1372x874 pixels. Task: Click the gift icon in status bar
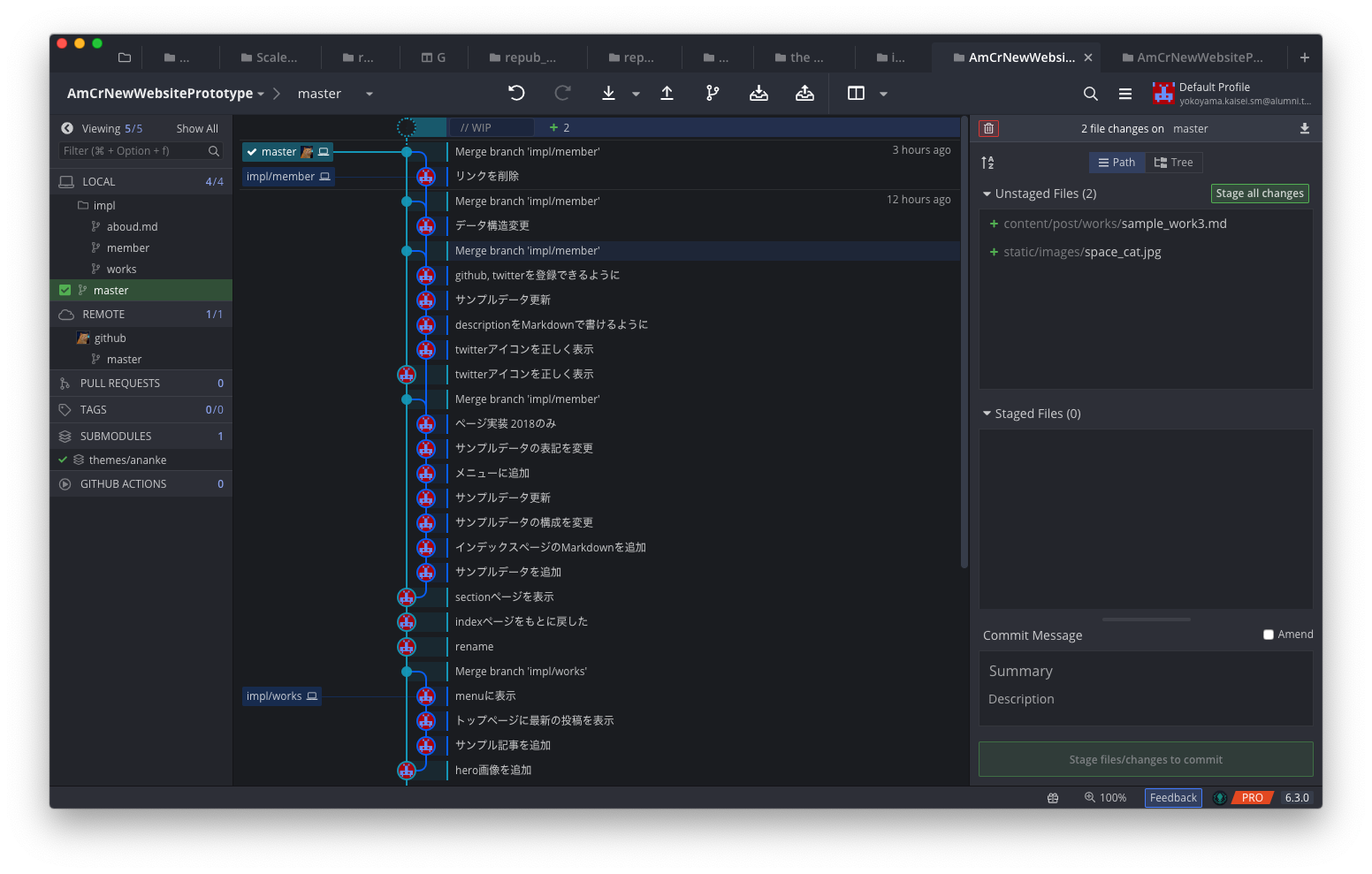tap(1053, 798)
